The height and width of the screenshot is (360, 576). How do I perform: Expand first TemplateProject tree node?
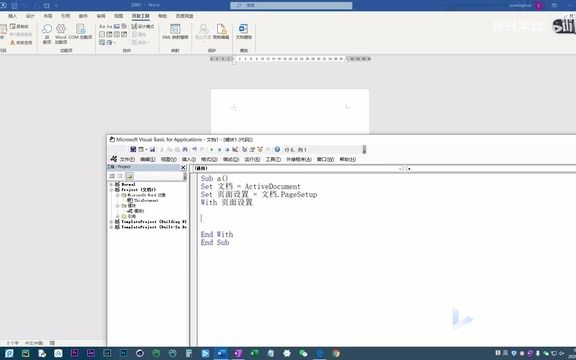(111, 222)
